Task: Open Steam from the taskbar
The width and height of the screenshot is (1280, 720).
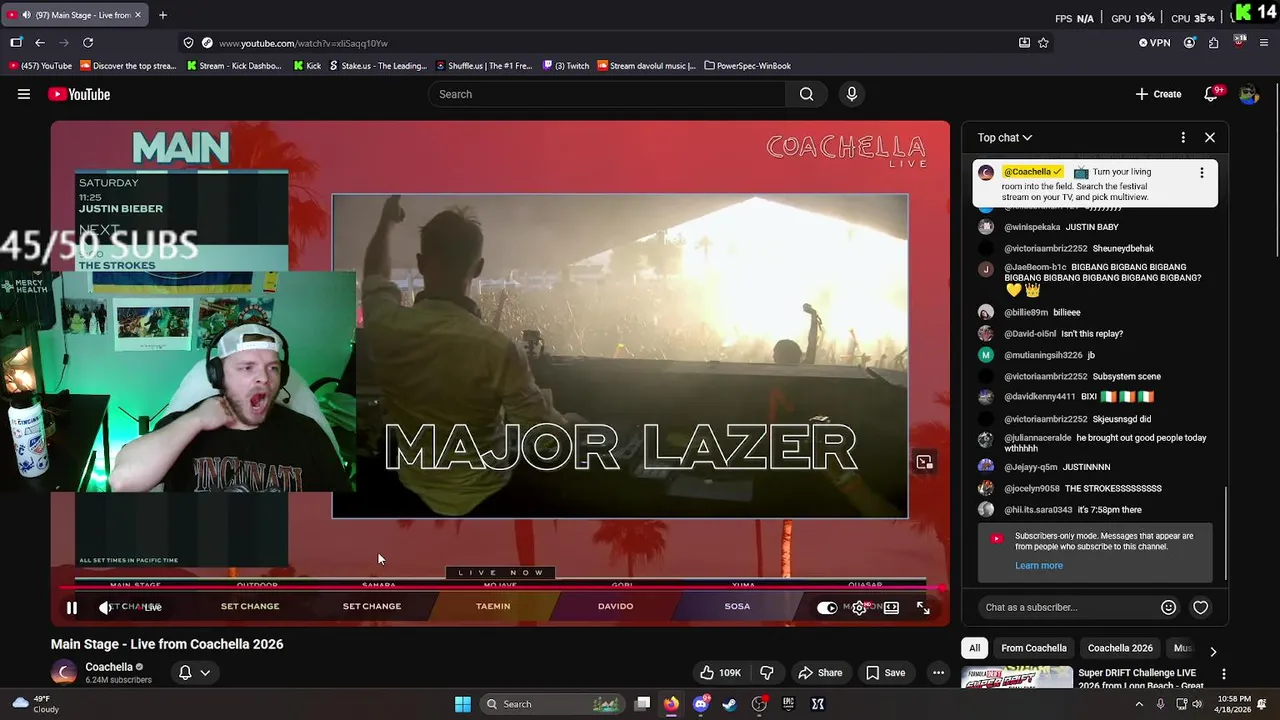Action: click(730, 704)
